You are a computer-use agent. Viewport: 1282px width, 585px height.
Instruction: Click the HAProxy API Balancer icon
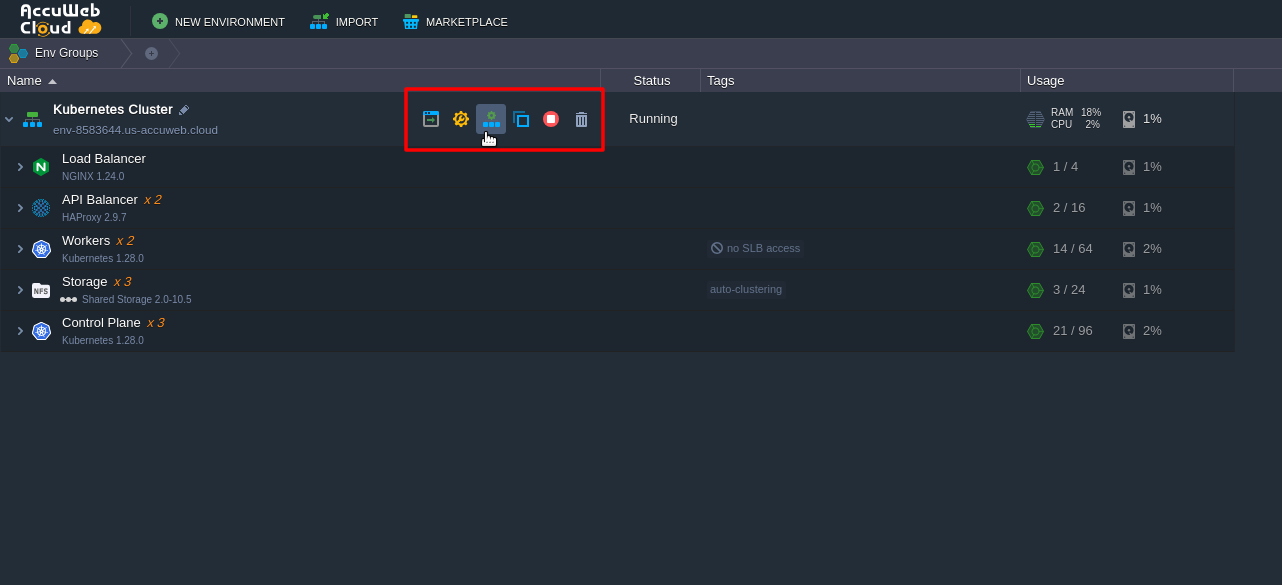point(41,208)
